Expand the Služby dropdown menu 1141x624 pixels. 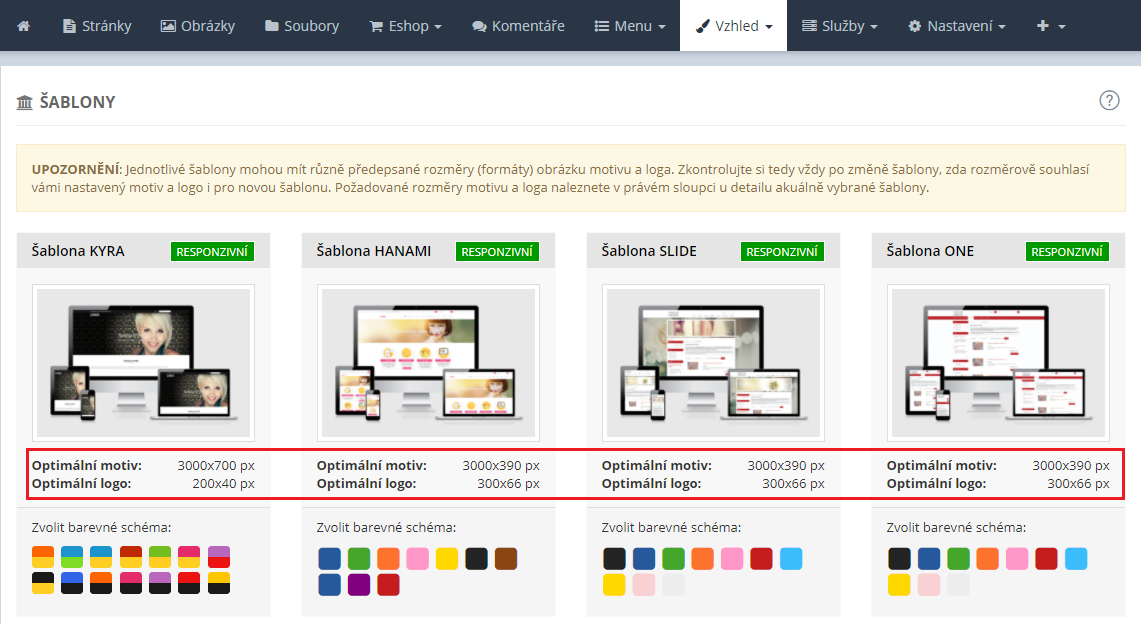pos(840,26)
